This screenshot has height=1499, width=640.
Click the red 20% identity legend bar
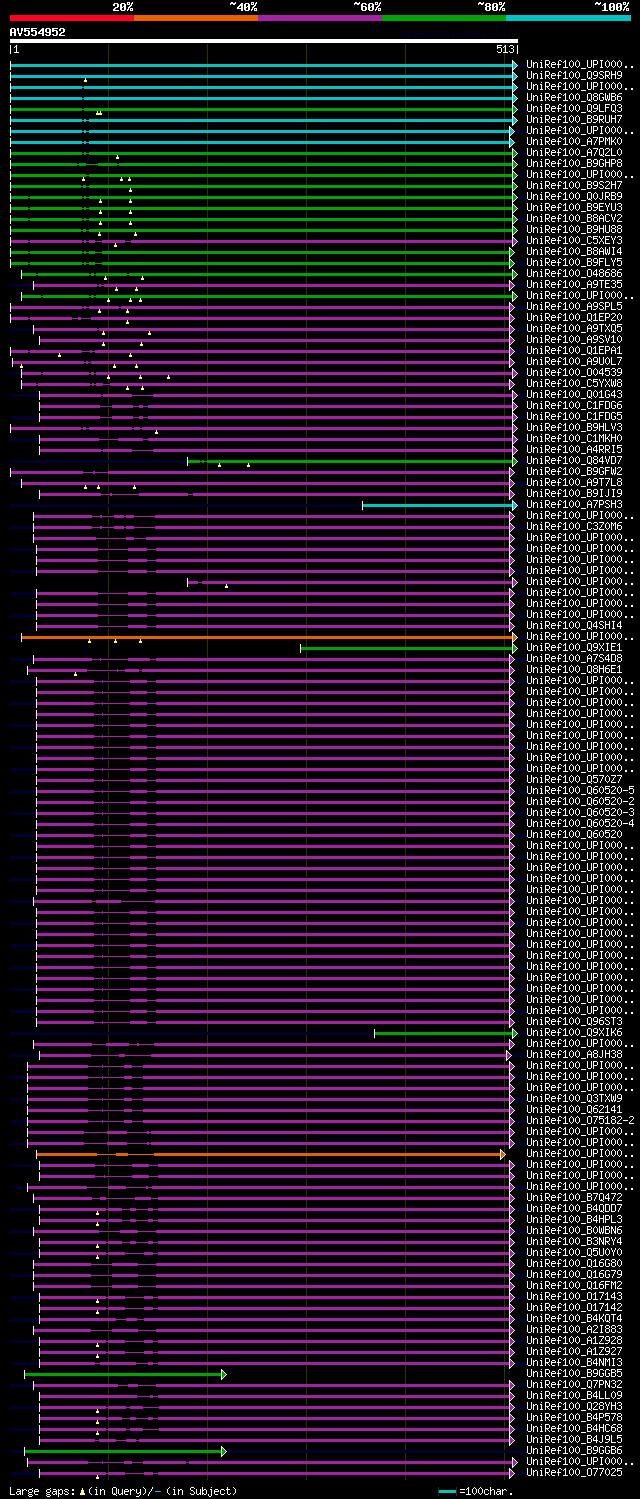(x=71, y=18)
